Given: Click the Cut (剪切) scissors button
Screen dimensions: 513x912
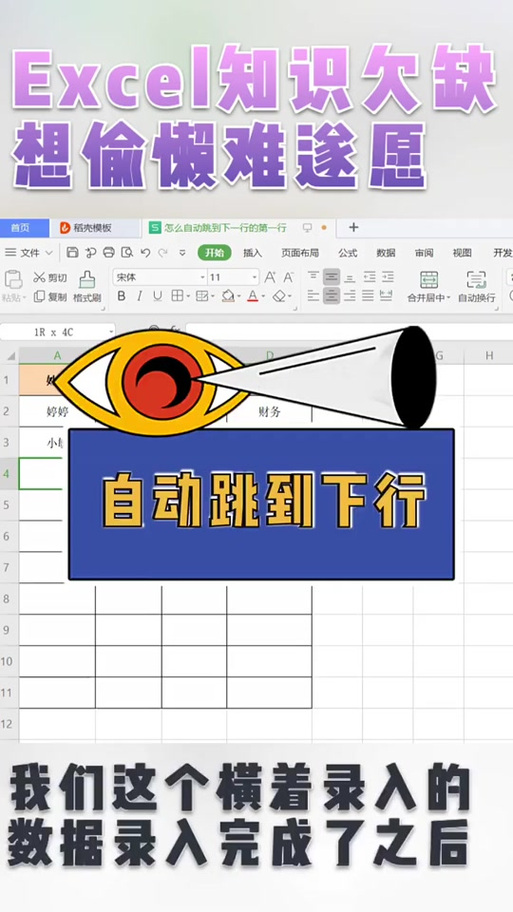Looking at the screenshot, I should [x=50, y=277].
